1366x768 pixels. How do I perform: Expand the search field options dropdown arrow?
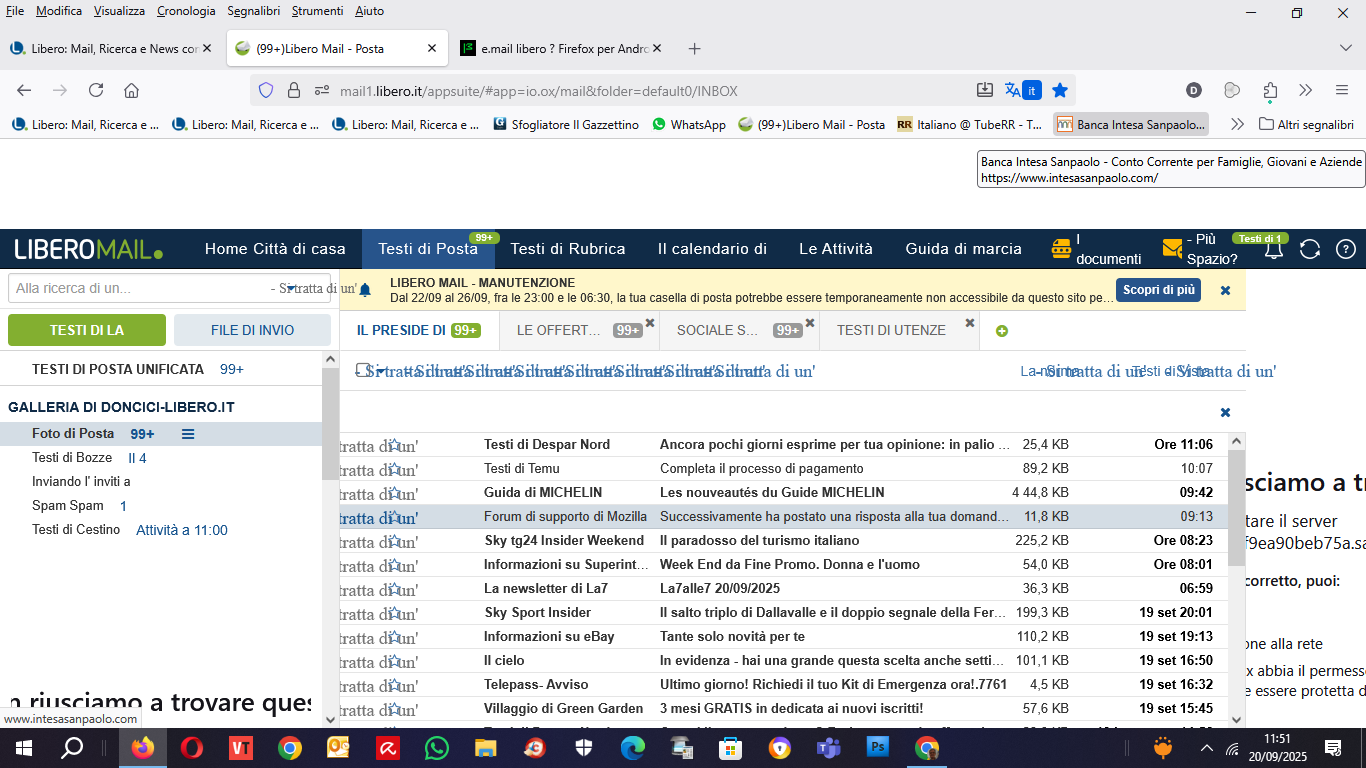(290, 288)
